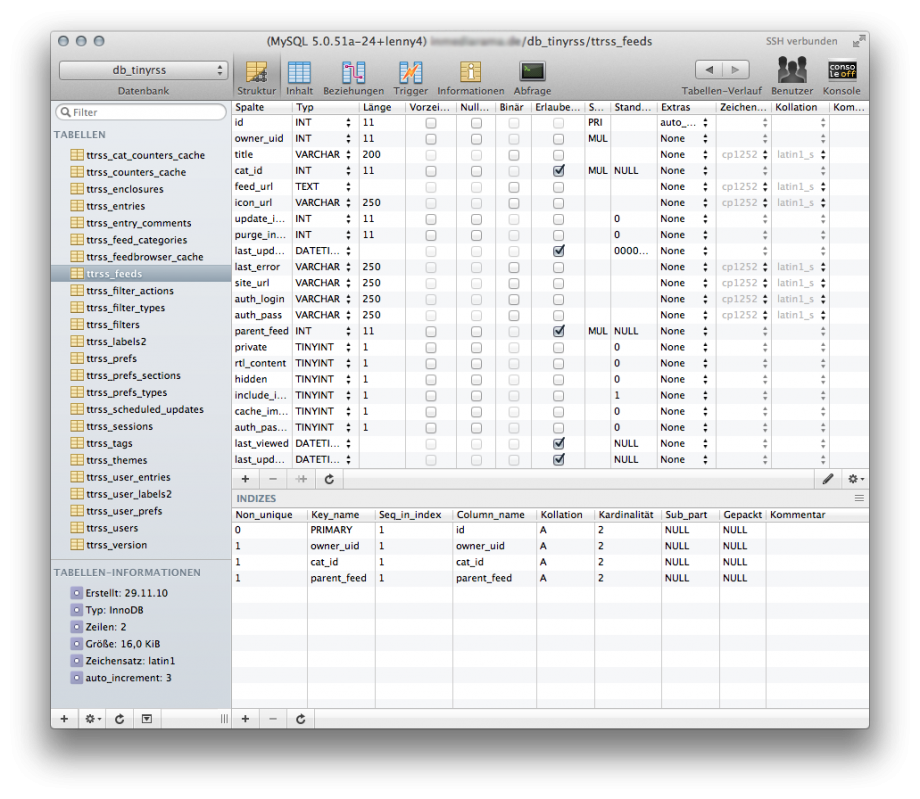This screenshot has height=799, width=920.
Task: Add a new table in sidebar
Action: coord(65,719)
